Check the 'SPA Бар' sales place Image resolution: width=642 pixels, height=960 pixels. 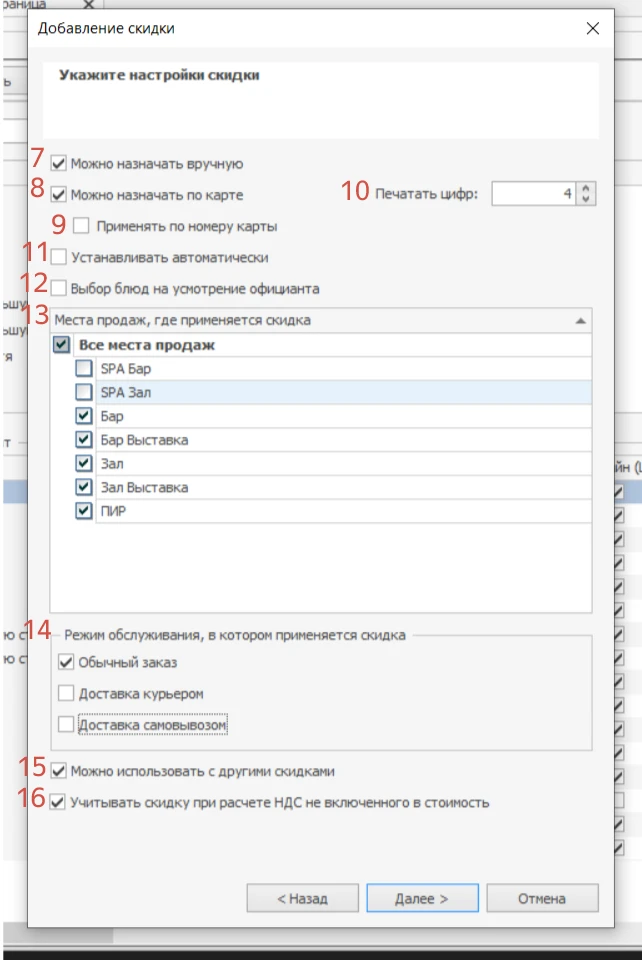(84, 368)
